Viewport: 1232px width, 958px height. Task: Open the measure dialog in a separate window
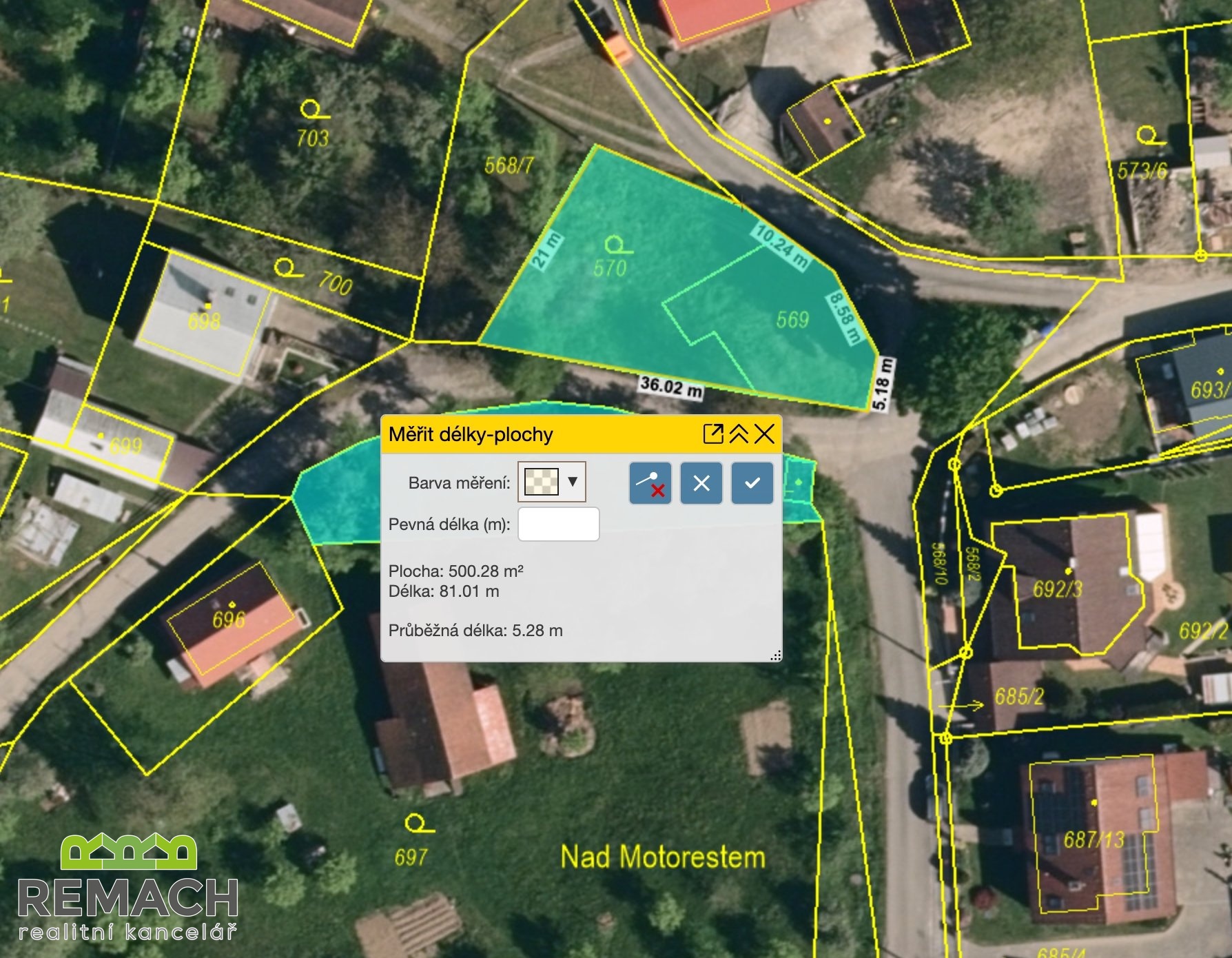[712, 434]
